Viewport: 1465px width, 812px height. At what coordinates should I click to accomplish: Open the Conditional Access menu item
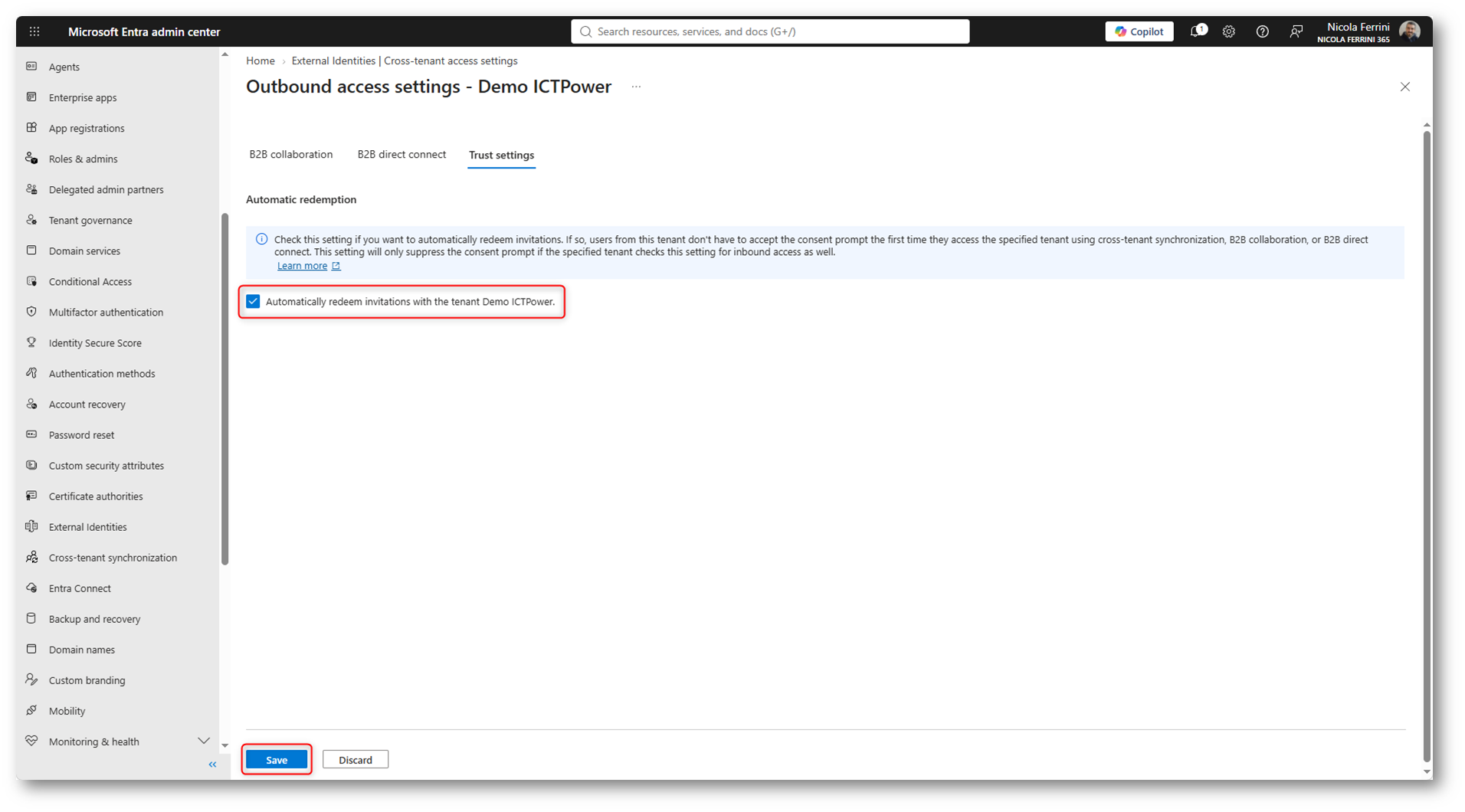[x=90, y=282]
